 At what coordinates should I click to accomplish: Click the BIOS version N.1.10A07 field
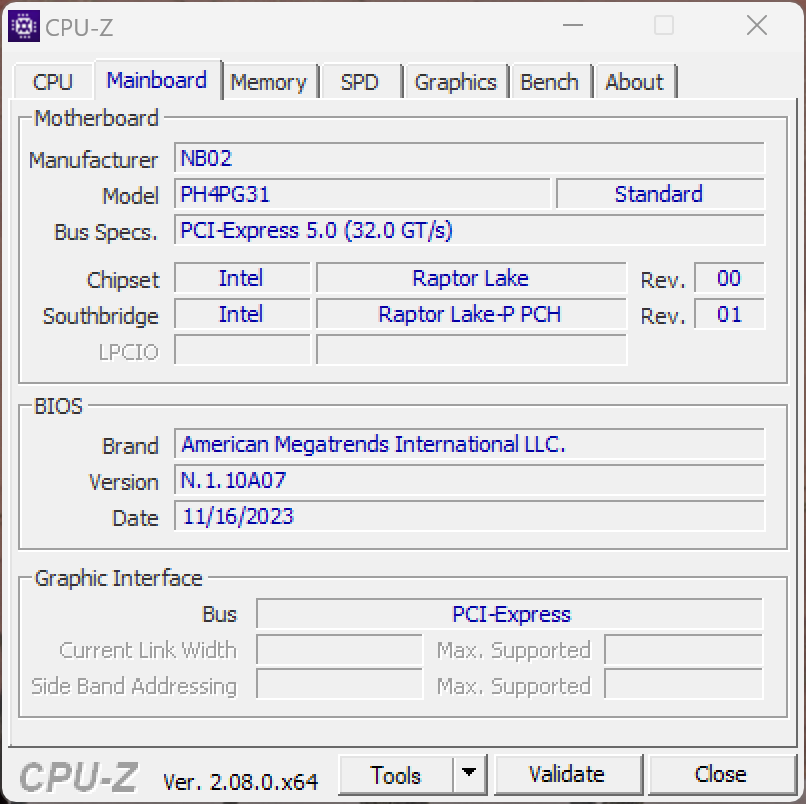[x=469, y=480]
